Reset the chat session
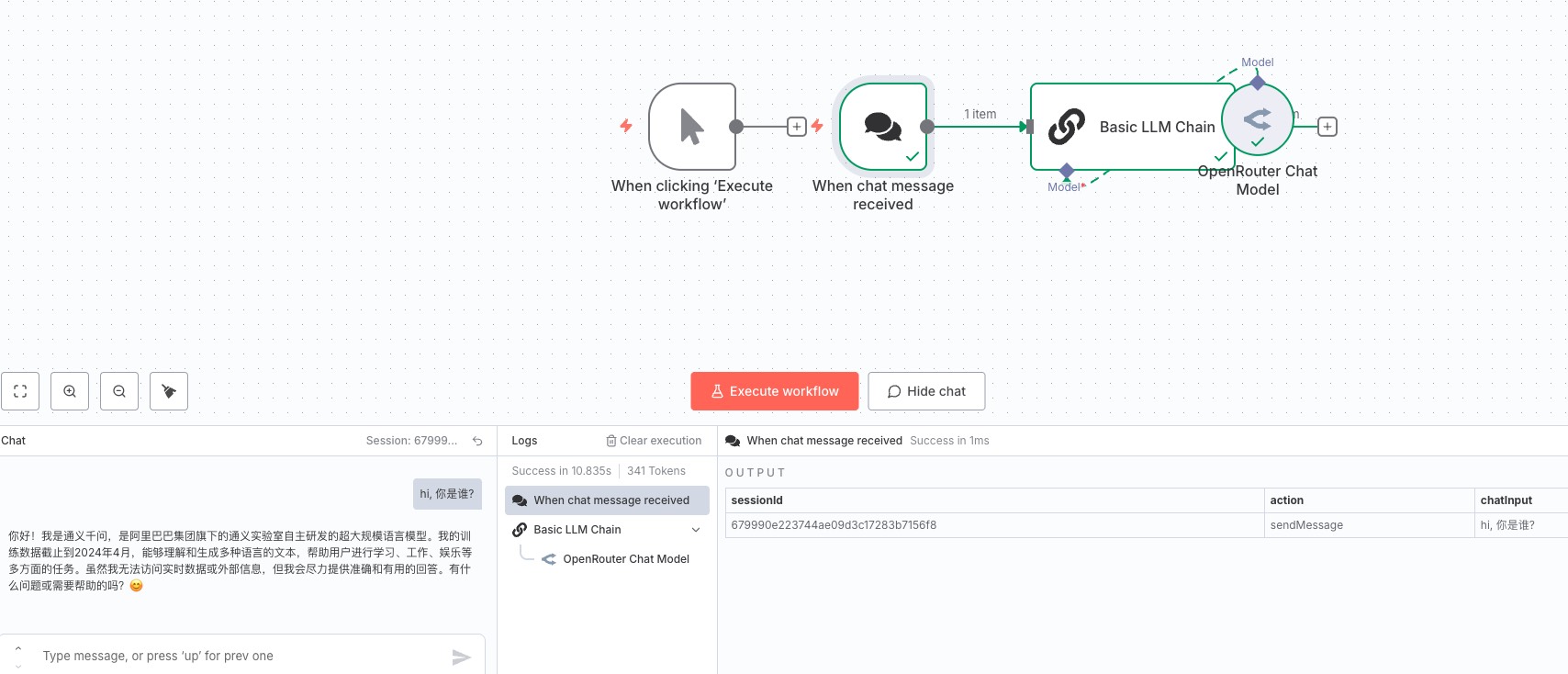This screenshot has height=674, width=1568. click(x=477, y=441)
